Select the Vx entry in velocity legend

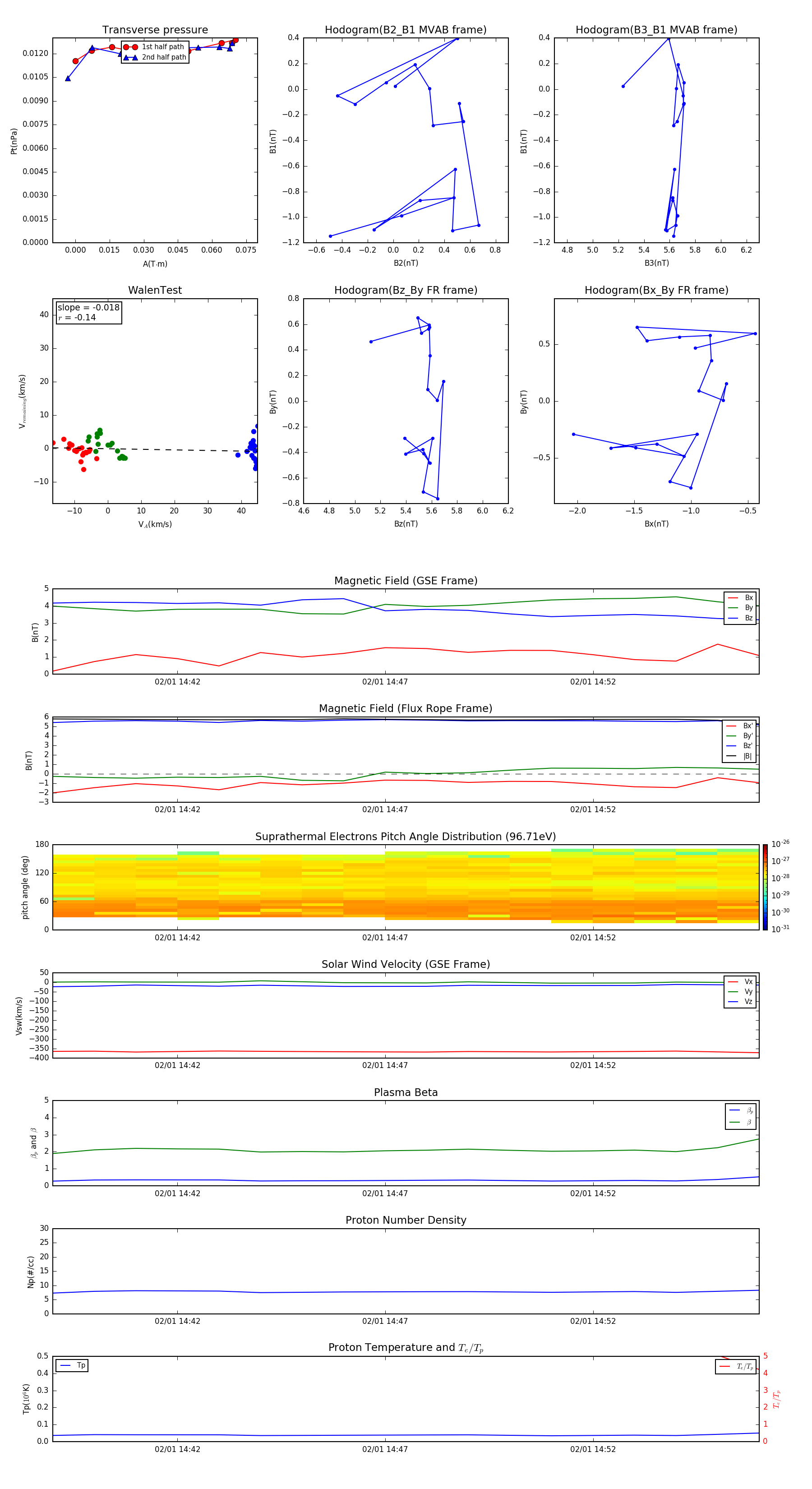point(740,982)
